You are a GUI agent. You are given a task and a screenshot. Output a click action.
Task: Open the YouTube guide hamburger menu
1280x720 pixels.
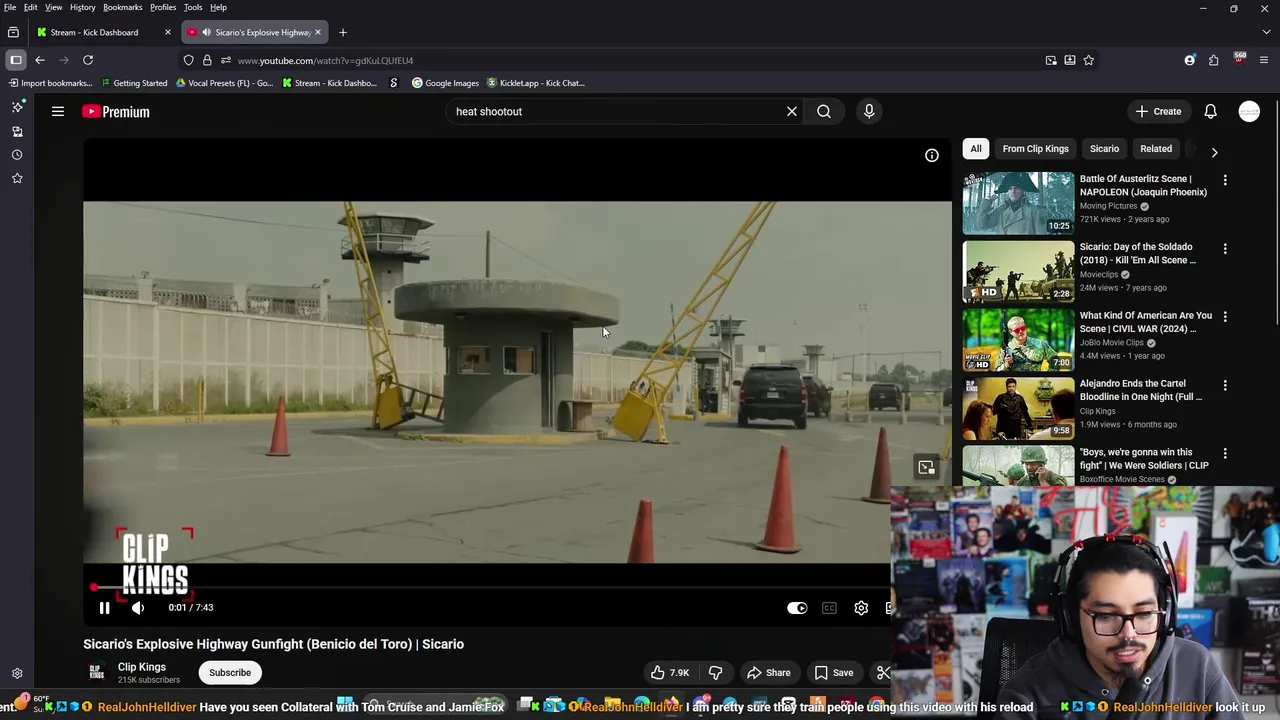pos(58,111)
